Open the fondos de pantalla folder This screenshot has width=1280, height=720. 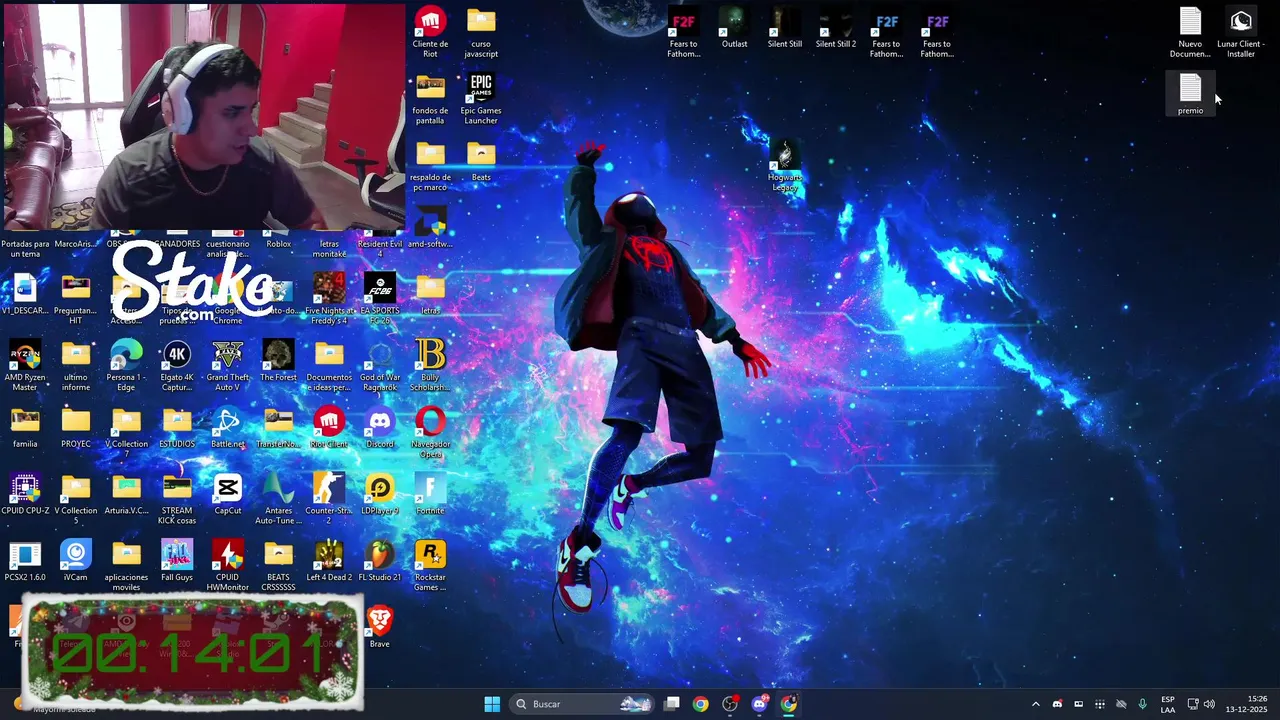click(430, 99)
